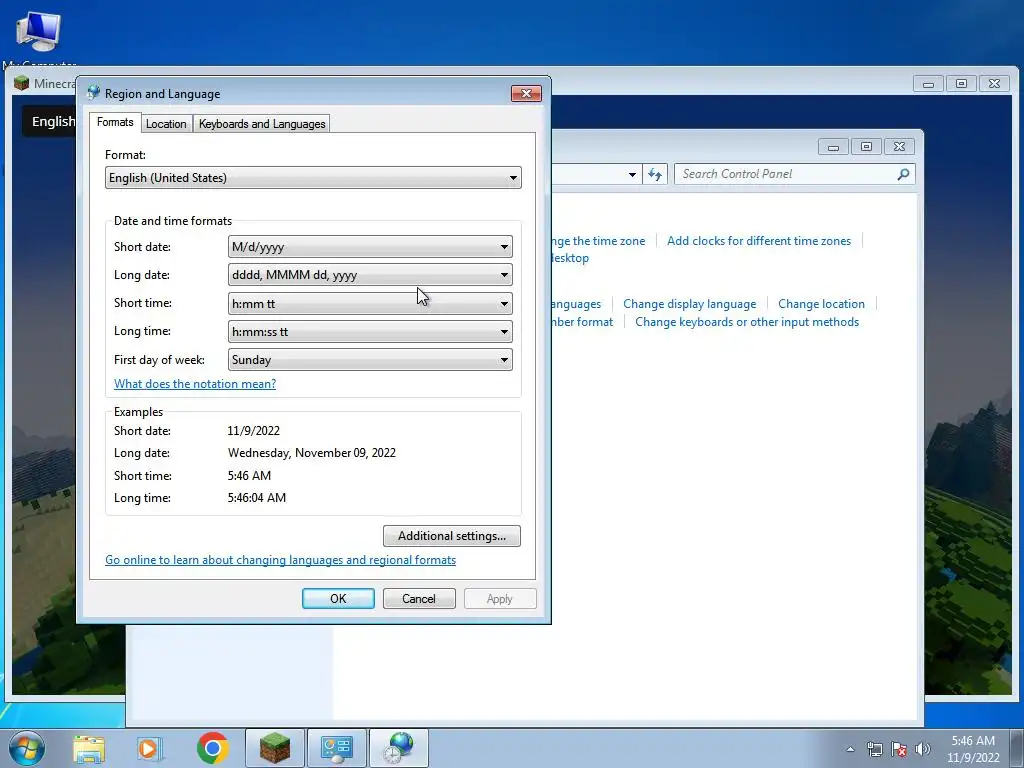Click the Cancel button
This screenshot has height=768, width=1024.
coord(419,598)
